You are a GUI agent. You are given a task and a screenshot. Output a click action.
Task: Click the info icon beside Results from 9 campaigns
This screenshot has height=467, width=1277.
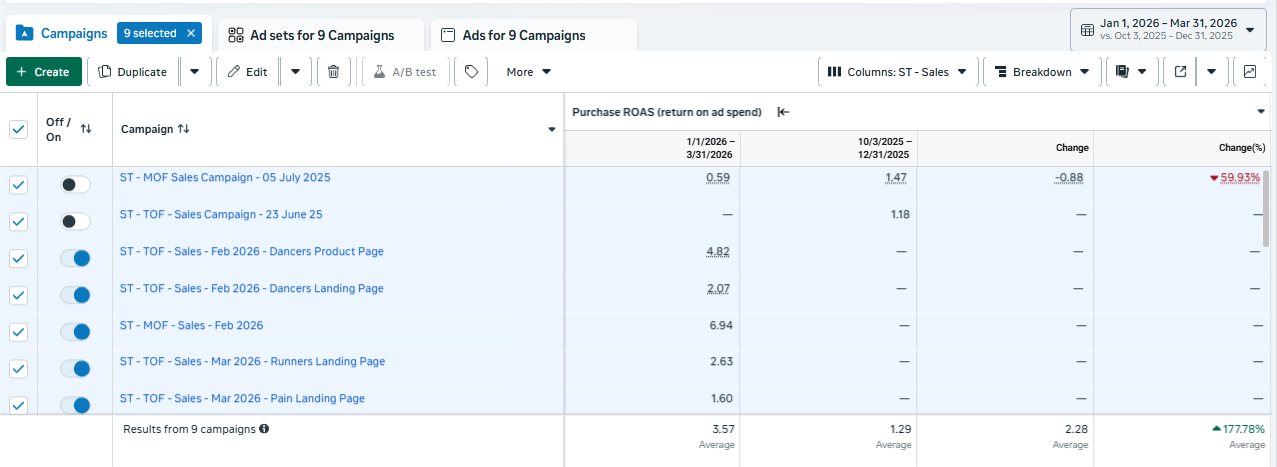[x=264, y=428]
